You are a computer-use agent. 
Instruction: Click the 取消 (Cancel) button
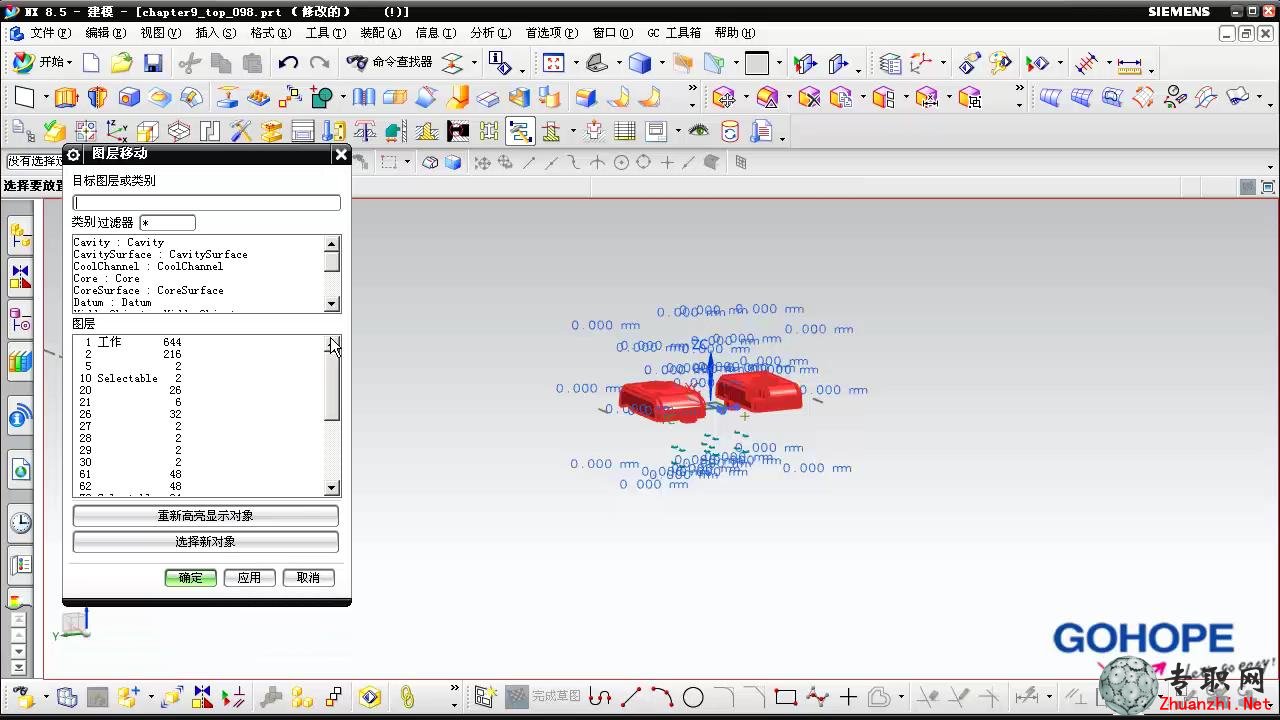pos(308,578)
